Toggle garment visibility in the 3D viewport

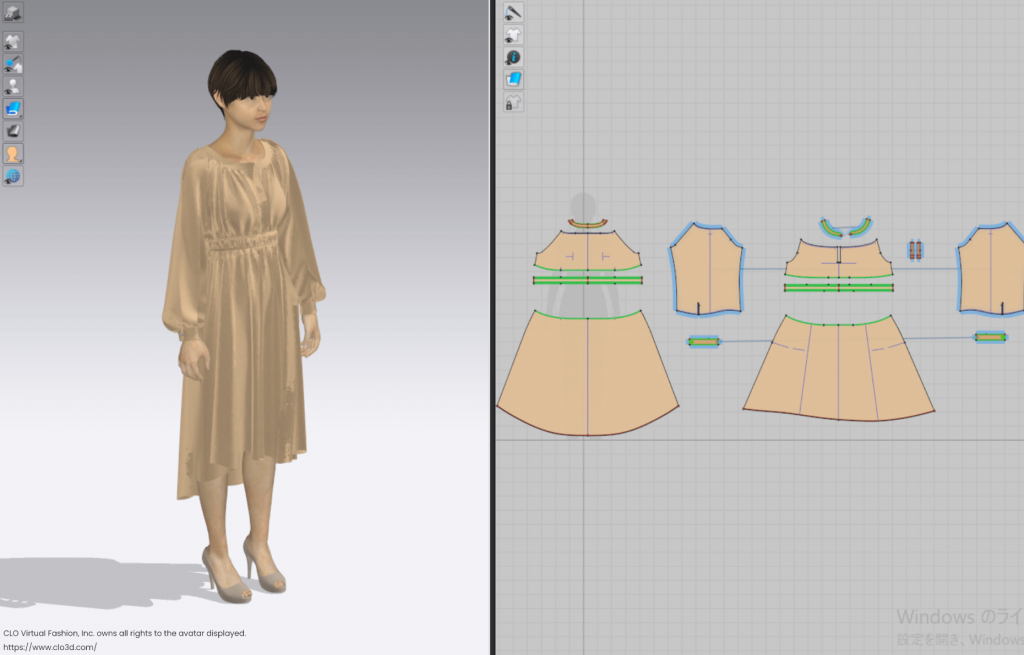coord(13,40)
